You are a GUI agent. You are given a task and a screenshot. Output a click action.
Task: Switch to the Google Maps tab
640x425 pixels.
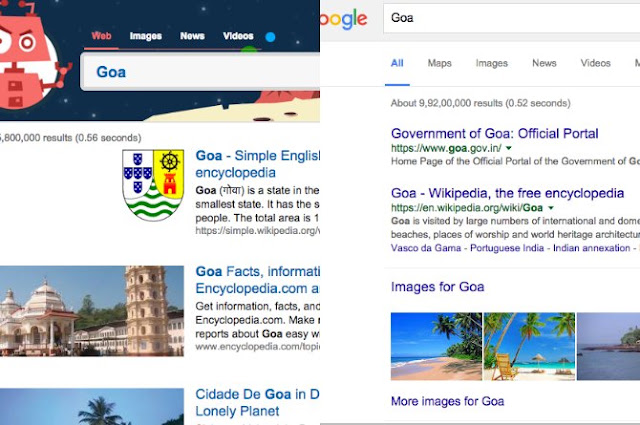(440, 63)
